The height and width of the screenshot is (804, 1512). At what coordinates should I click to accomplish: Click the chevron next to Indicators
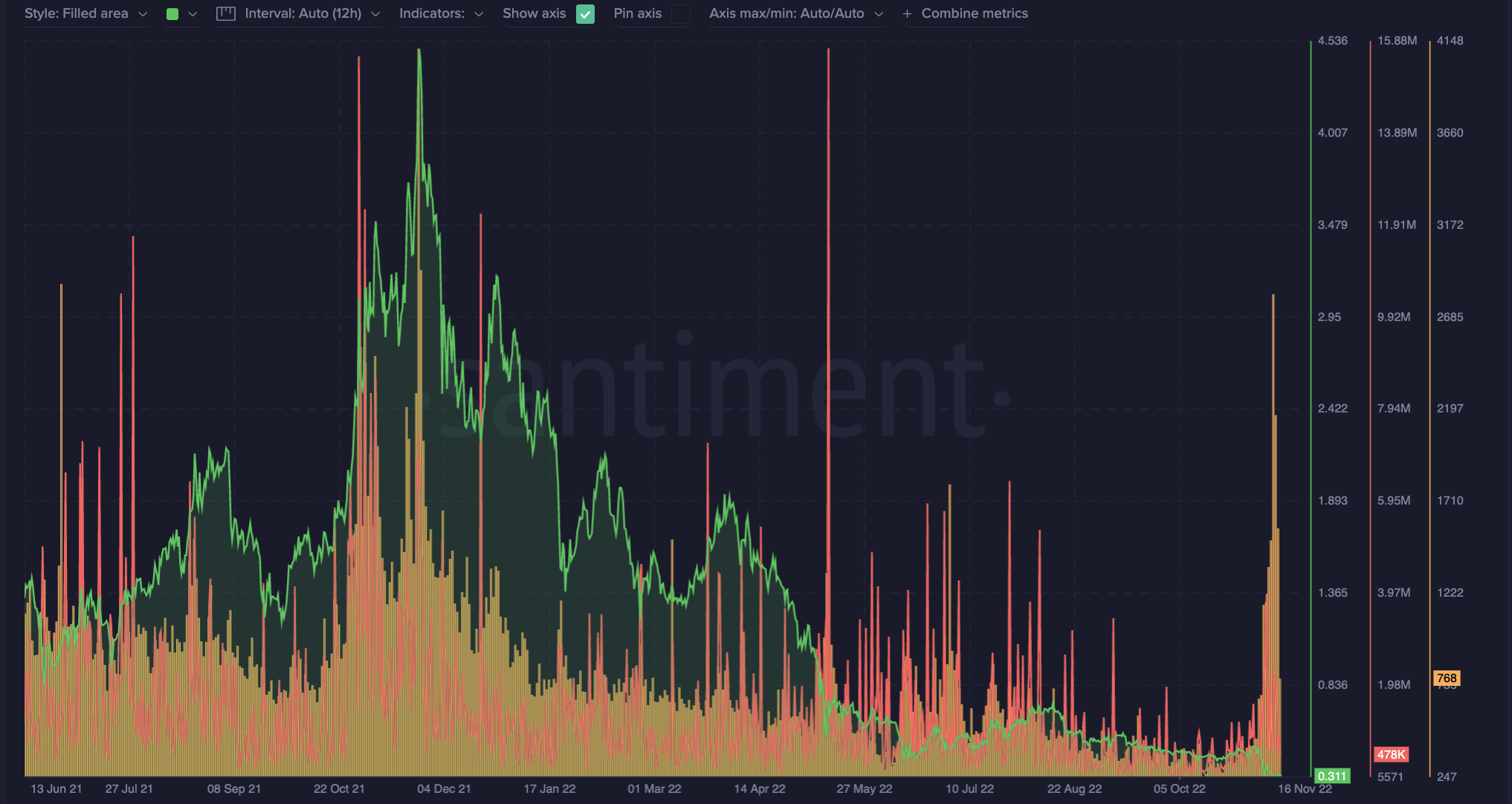coord(478,14)
